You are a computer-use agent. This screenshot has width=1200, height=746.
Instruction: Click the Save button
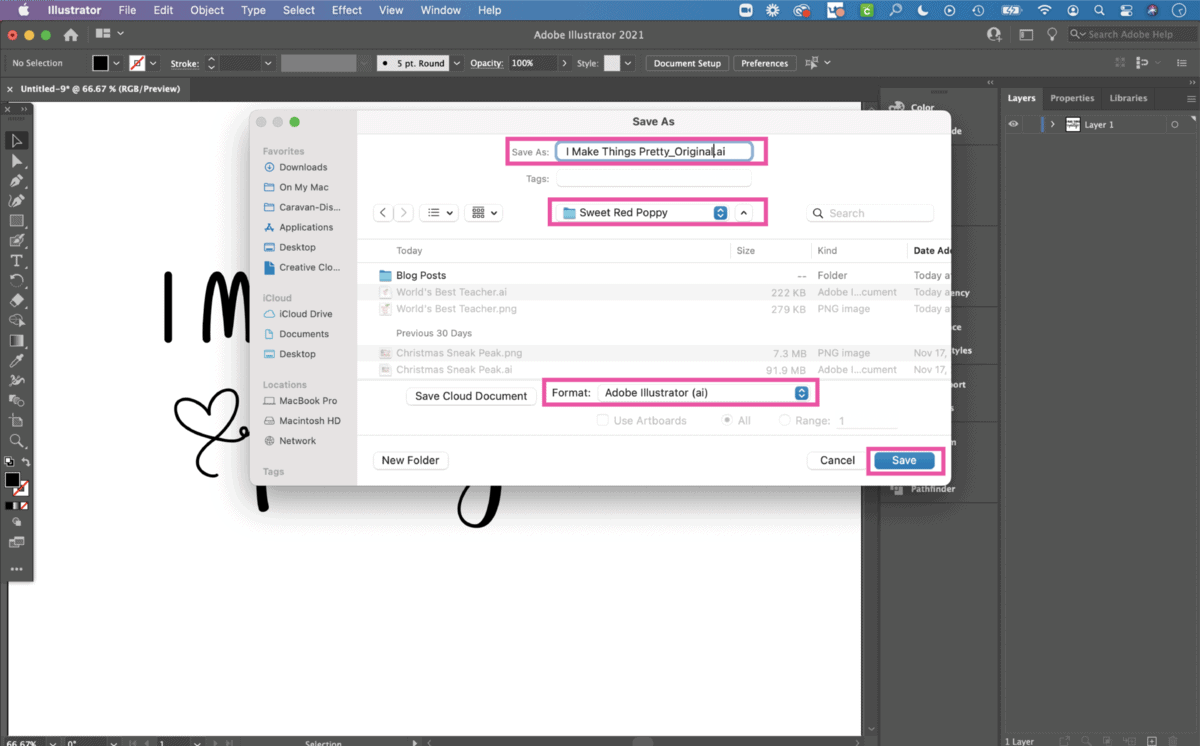pyautogui.click(x=905, y=460)
